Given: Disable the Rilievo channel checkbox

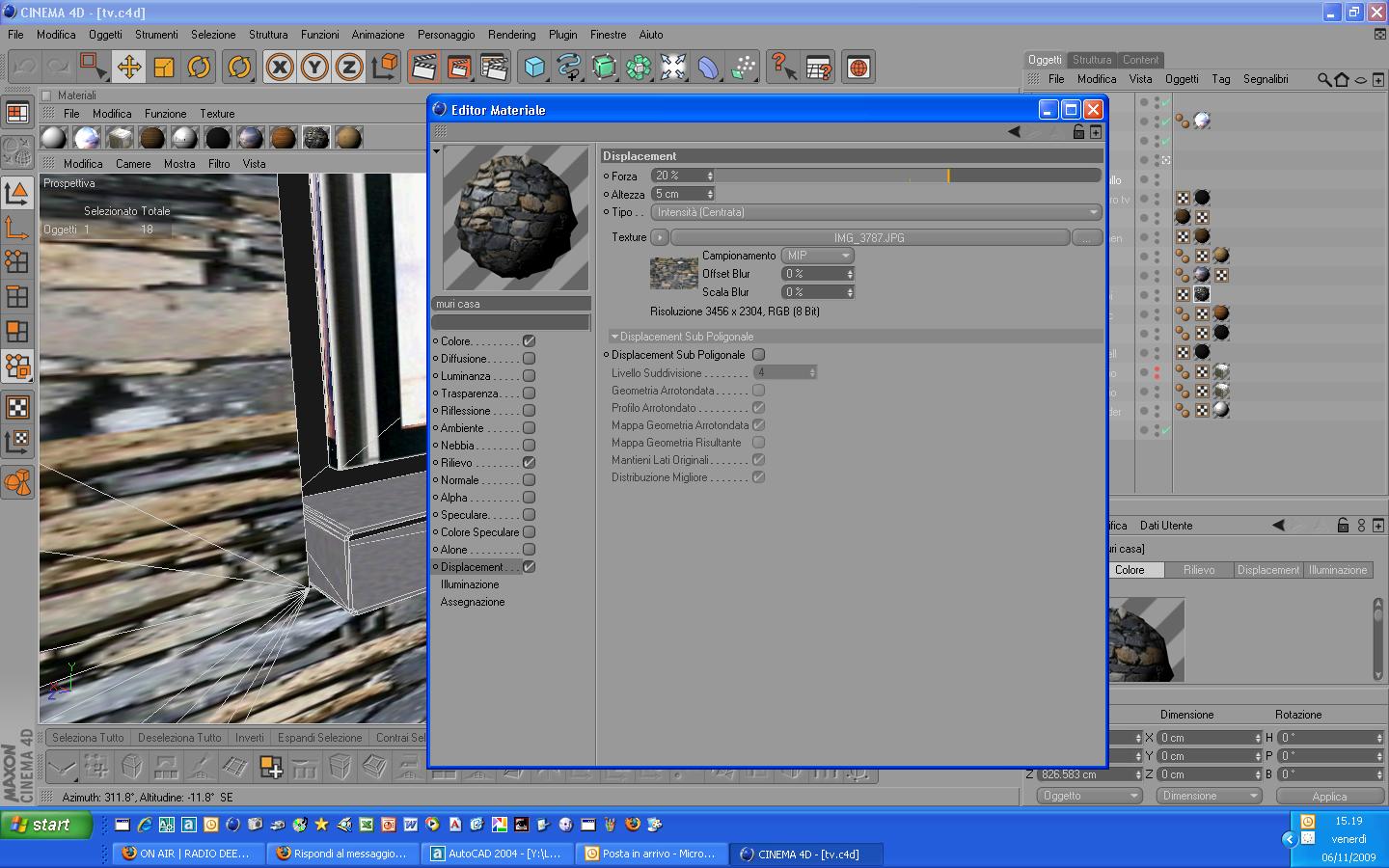Looking at the screenshot, I should pyautogui.click(x=529, y=463).
